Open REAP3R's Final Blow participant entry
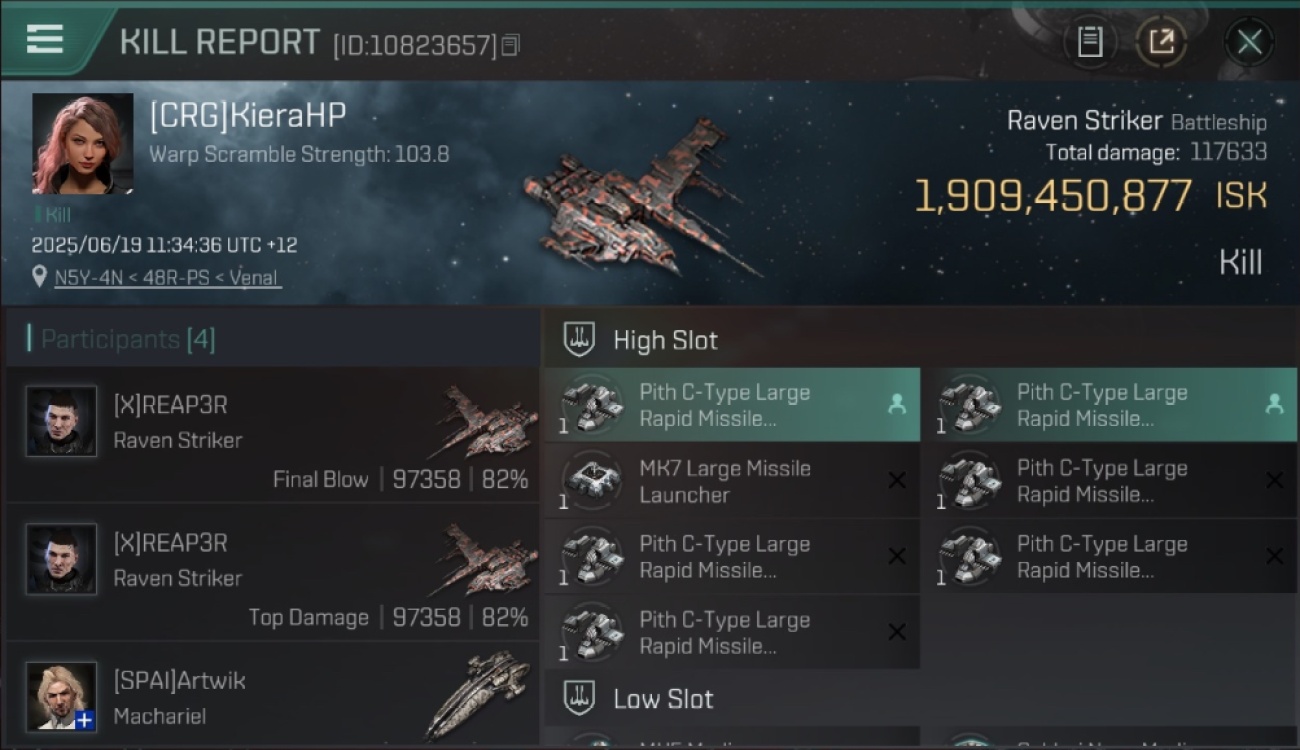This screenshot has width=1300, height=750. 272,434
